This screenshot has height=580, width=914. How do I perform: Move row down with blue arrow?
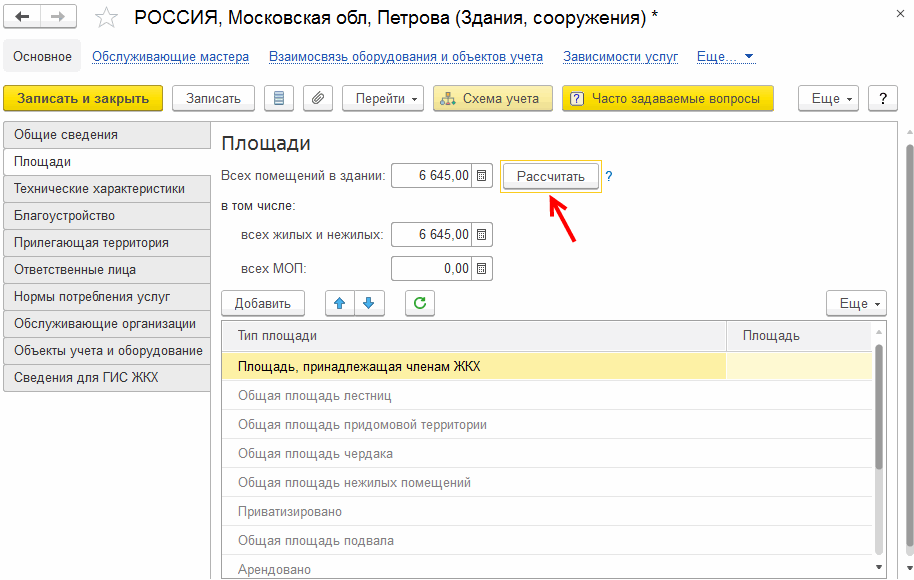coord(369,303)
